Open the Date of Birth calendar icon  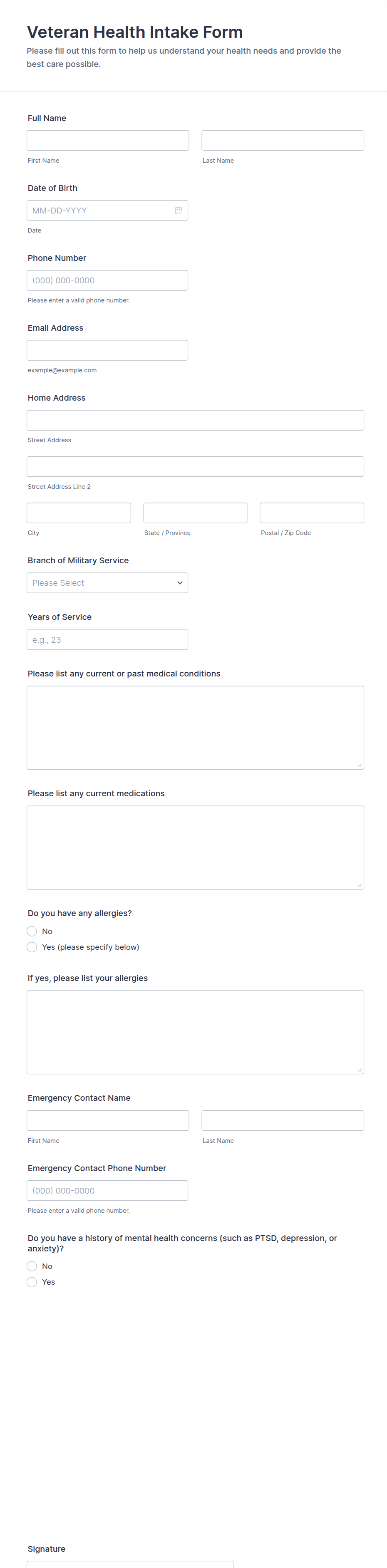(178, 211)
